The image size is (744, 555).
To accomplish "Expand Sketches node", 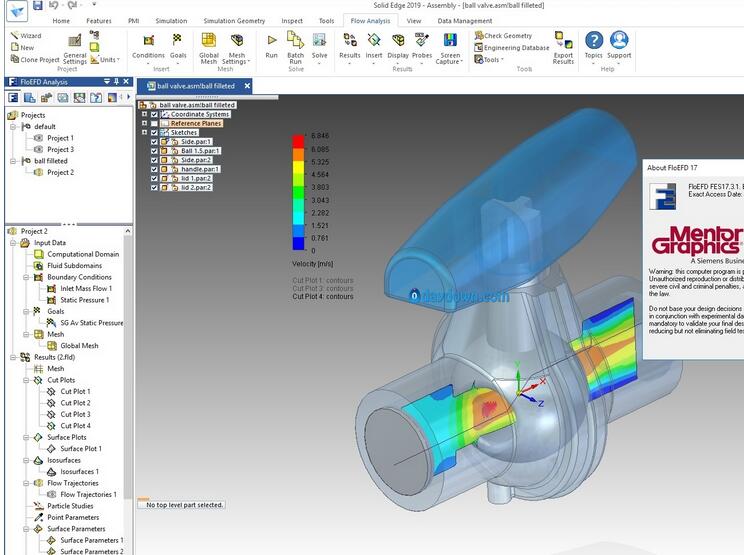I will tap(145, 132).
